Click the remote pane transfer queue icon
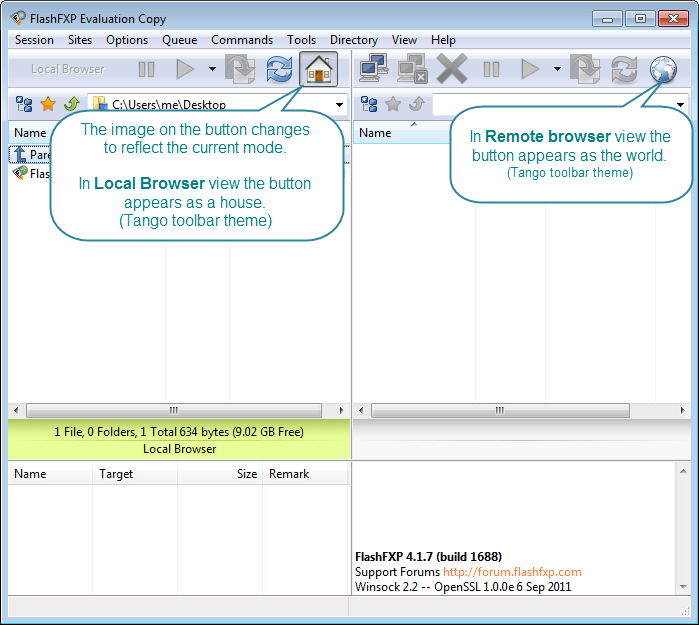This screenshot has width=699, height=625. [585, 69]
